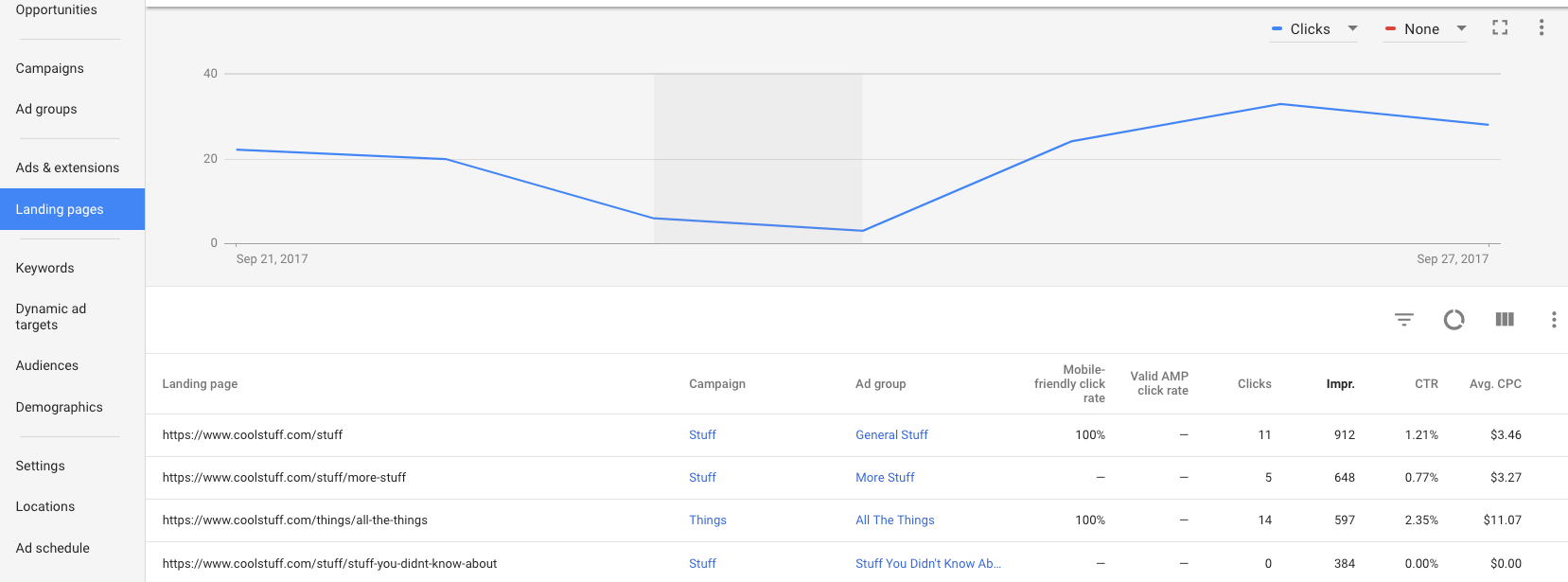Image resolution: width=1568 pixels, height=582 pixels.
Task: Sort by Mobile-friendly click rate header
Action: (x=1069, y=383)
